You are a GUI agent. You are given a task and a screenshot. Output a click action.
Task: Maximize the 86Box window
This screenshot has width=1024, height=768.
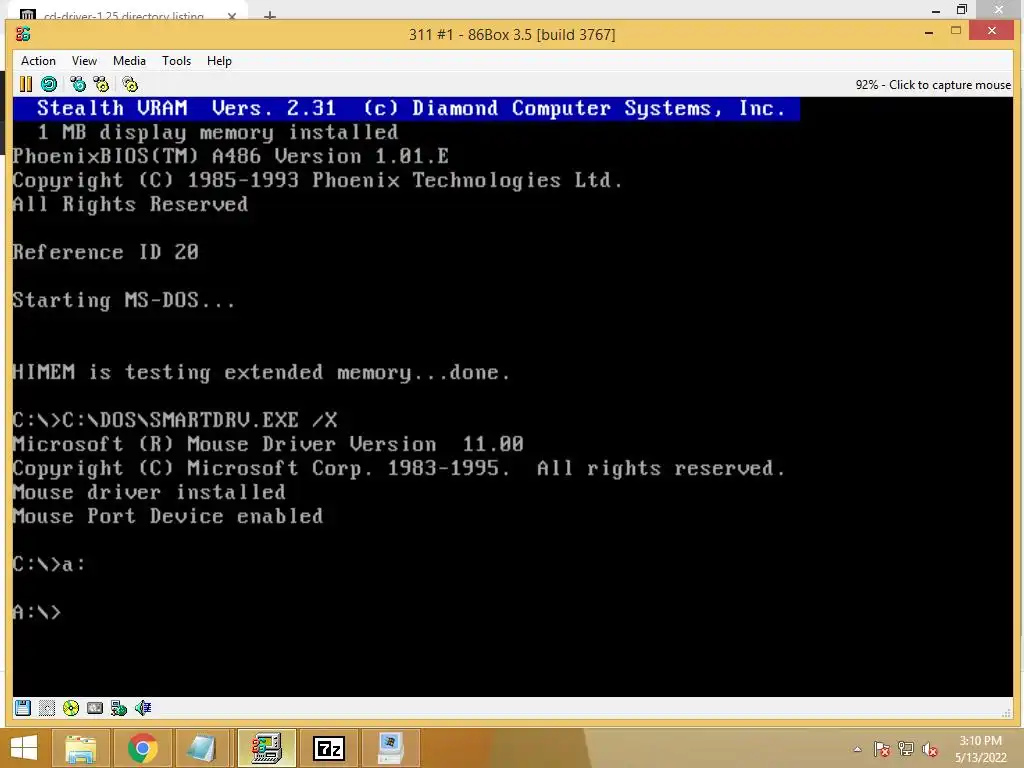[956, 30]
